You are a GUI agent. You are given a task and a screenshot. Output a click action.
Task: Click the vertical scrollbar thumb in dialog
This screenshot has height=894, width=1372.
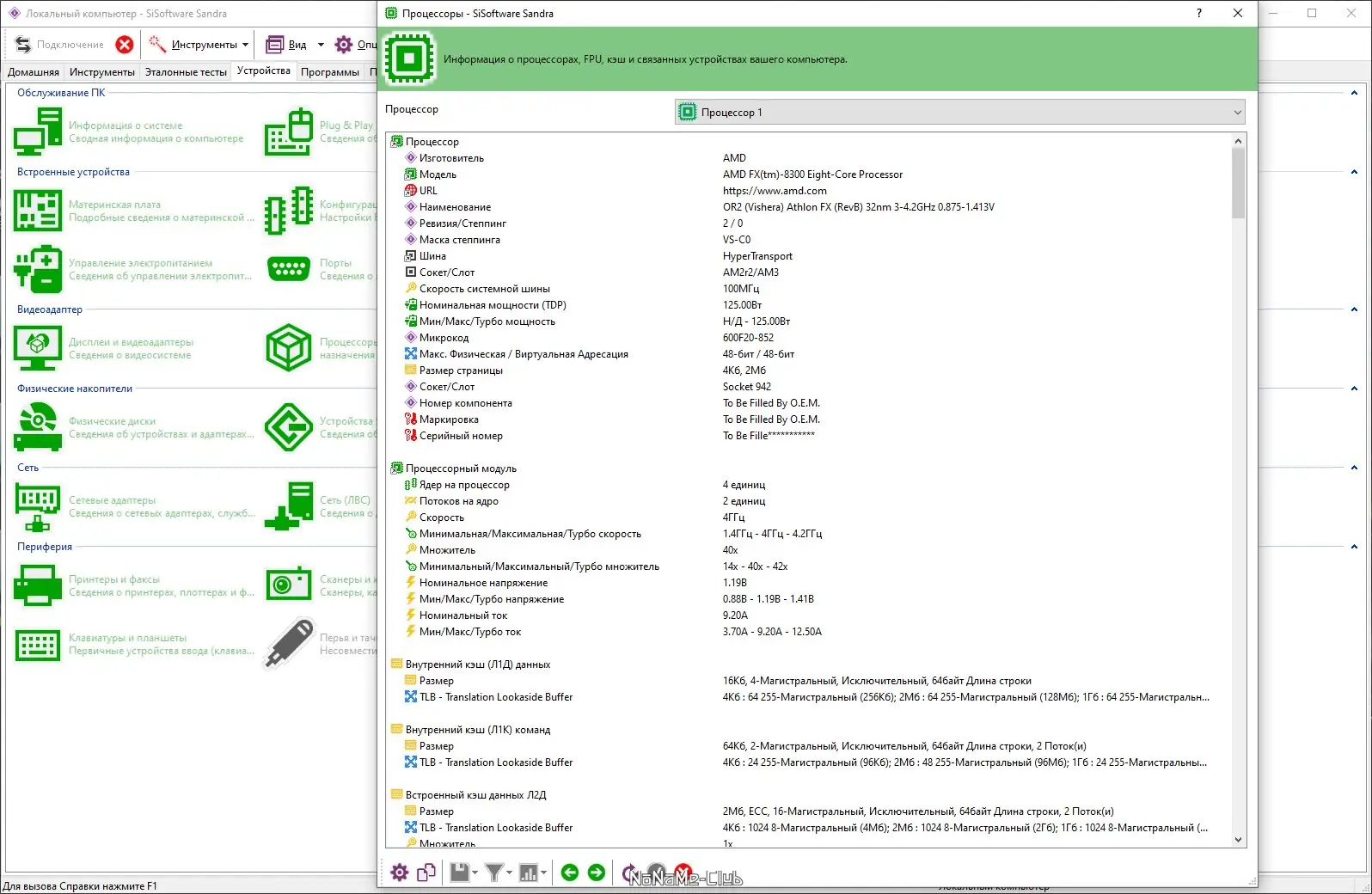(x=1239, y=183)
